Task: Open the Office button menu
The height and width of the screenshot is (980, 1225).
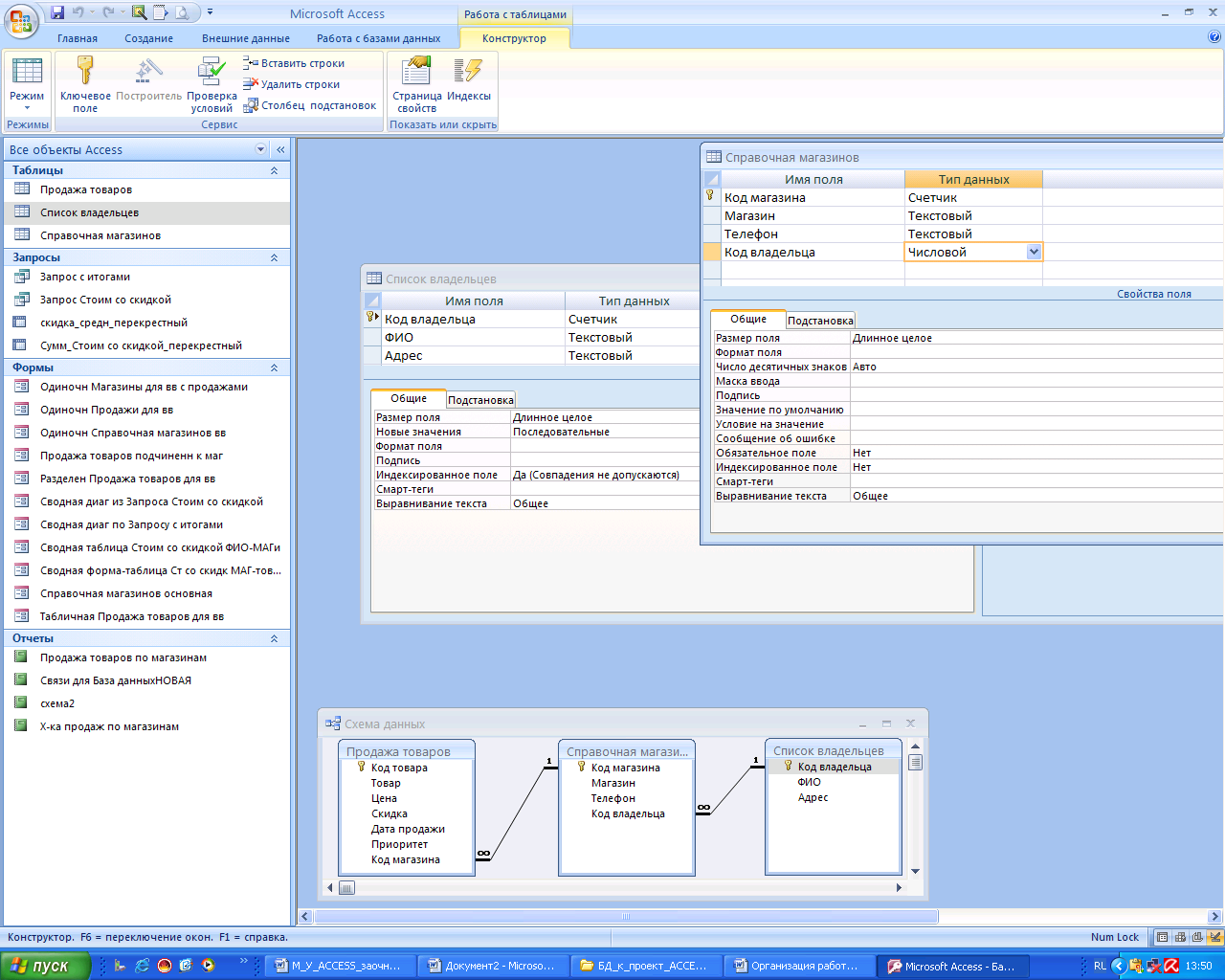Action: click(x=21, y=19)
